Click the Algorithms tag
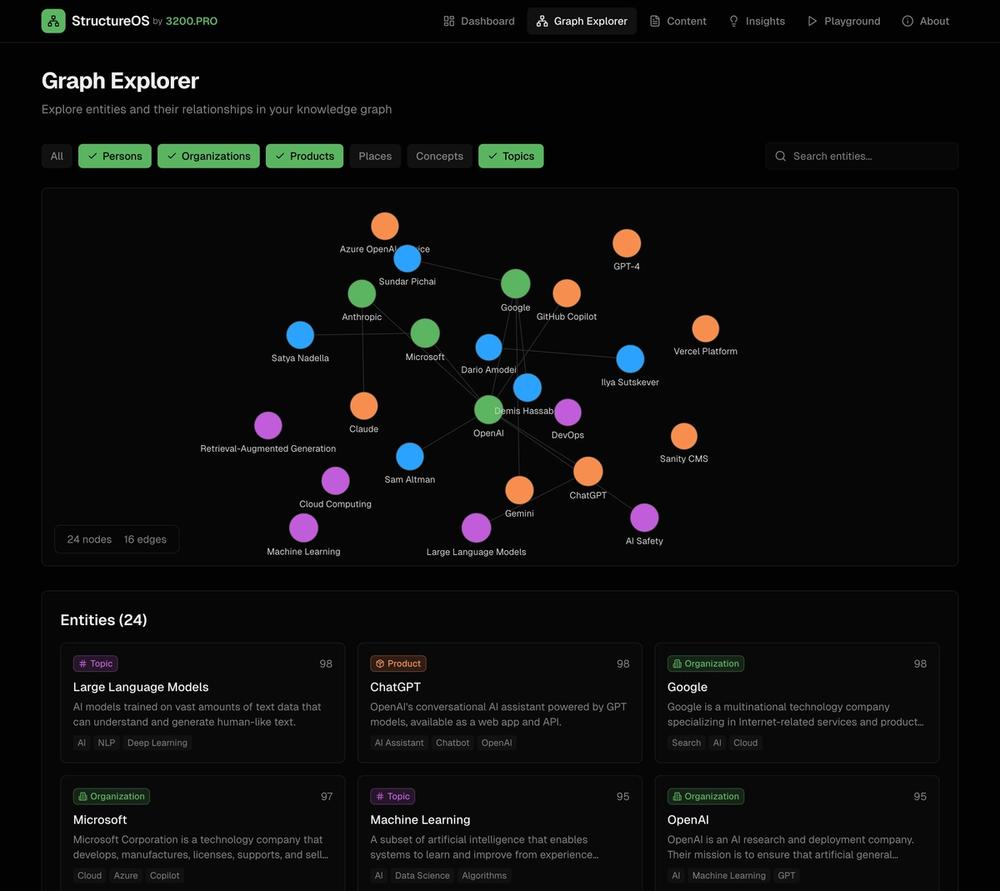 [x=484, y=875]
